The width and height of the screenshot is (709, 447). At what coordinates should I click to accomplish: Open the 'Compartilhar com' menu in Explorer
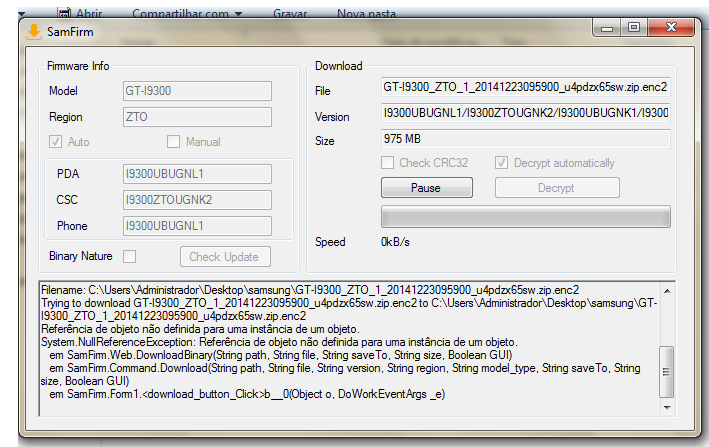click(x=187, y=14)
